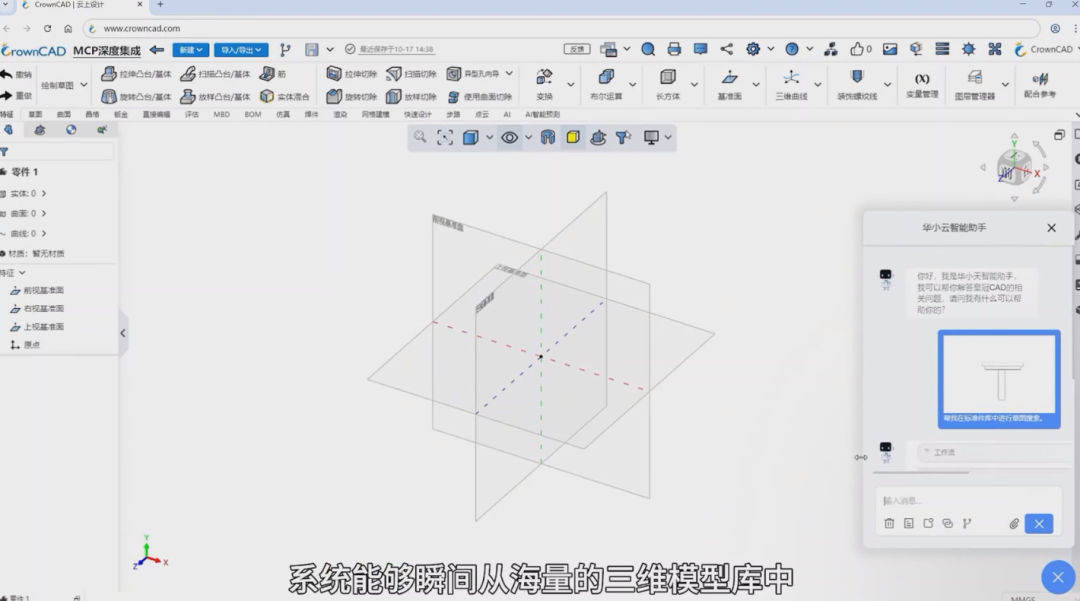1080x601 pixels.
Task: Select the 扫描切除 sweep cut tool
Action: pyautogui.click(x=411, y=74)
